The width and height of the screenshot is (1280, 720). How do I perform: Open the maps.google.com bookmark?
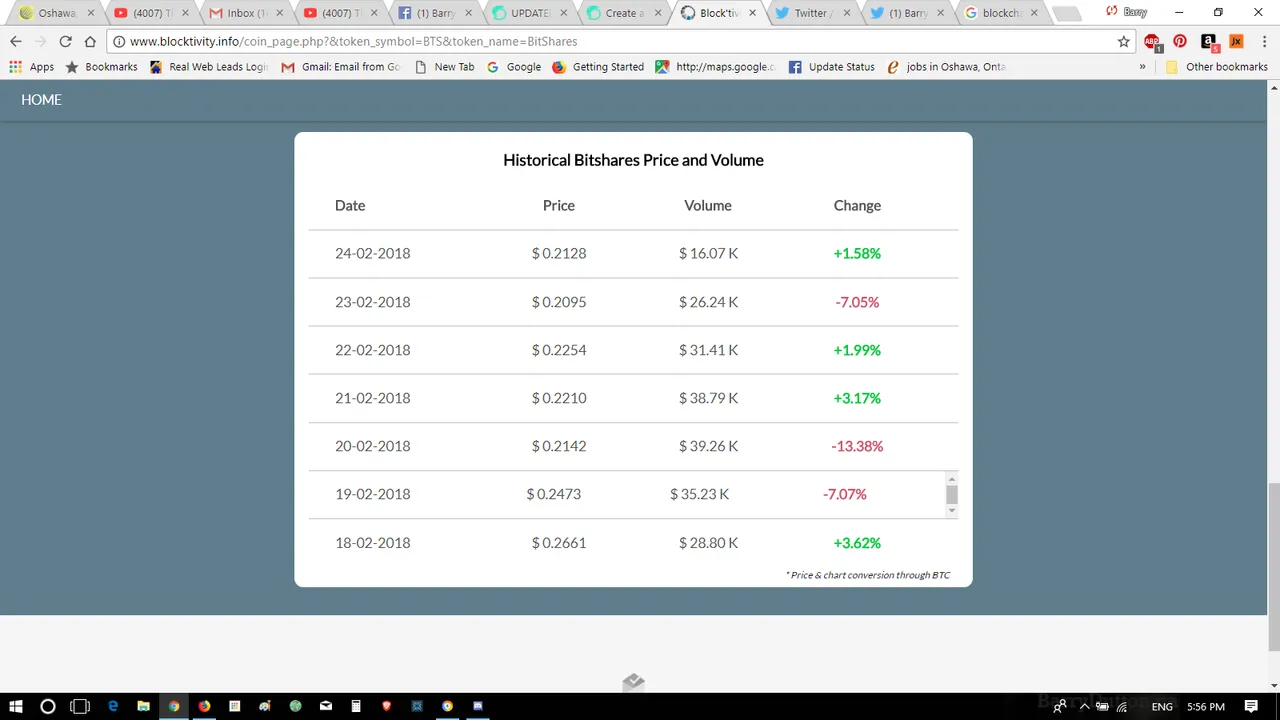click(x=715, y=67)
